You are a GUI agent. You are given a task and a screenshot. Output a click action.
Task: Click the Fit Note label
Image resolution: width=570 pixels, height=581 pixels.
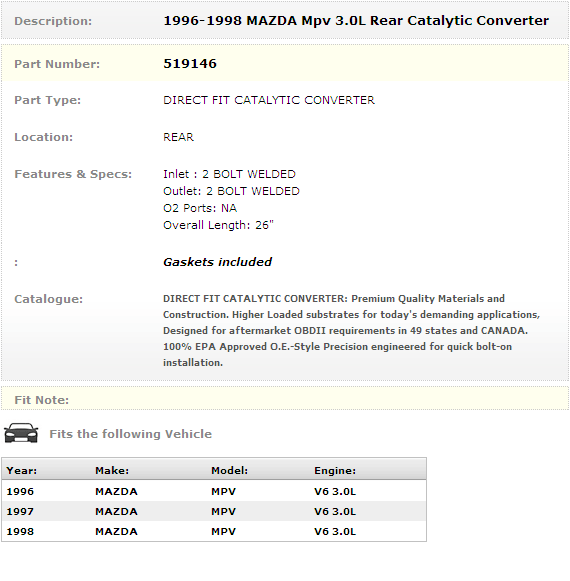point(42,400)
